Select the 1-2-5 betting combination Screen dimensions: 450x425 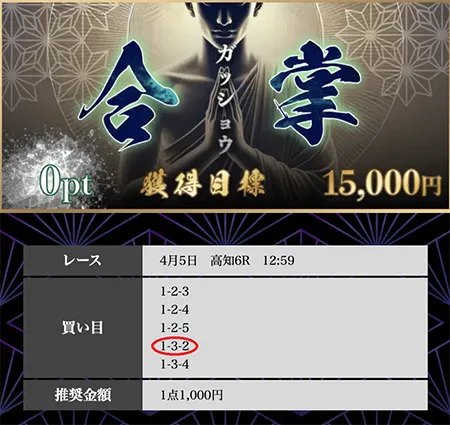(x=175, y=328)
